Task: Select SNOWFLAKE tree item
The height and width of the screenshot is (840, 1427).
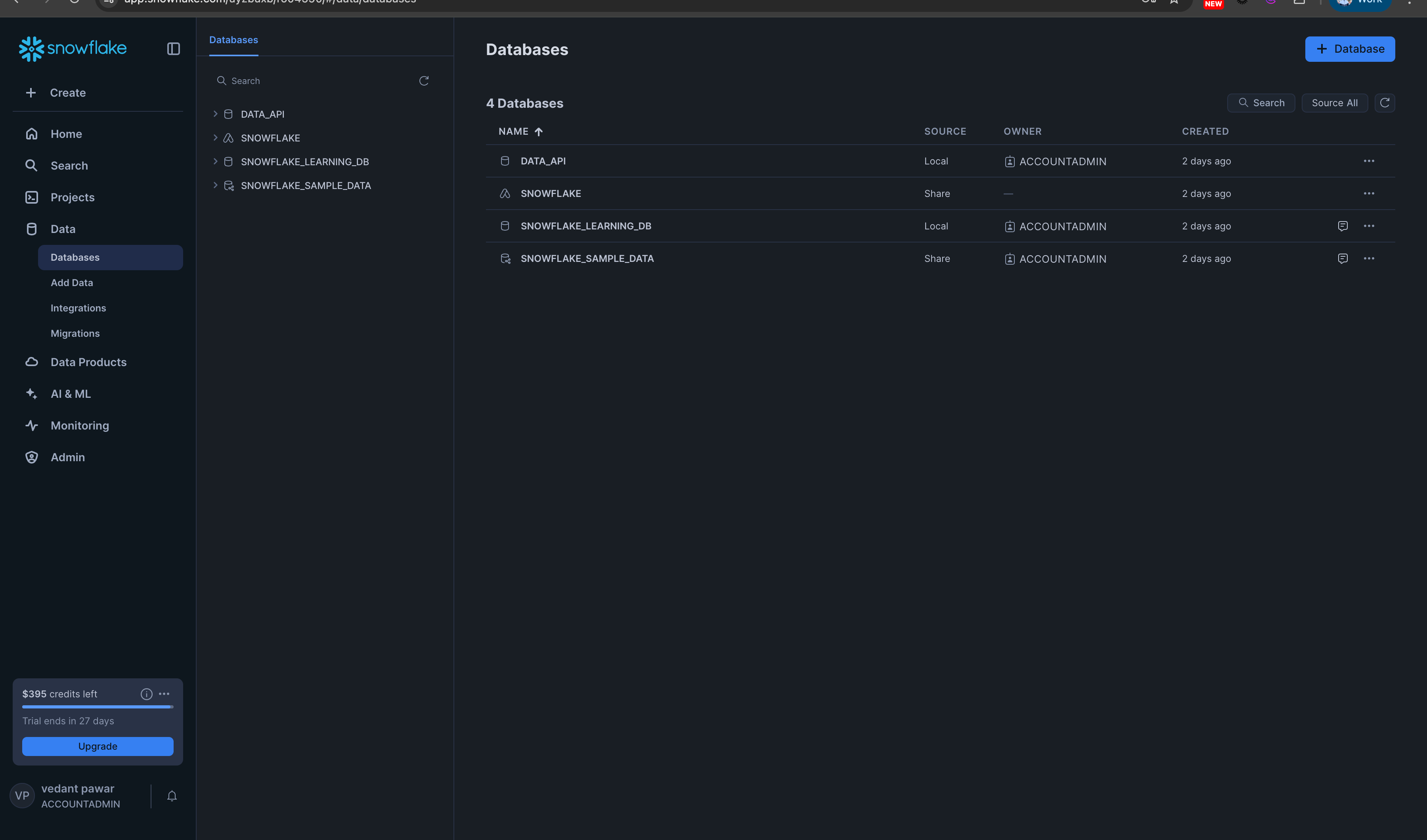Action: pyautogui.click(x=270, y=138)
